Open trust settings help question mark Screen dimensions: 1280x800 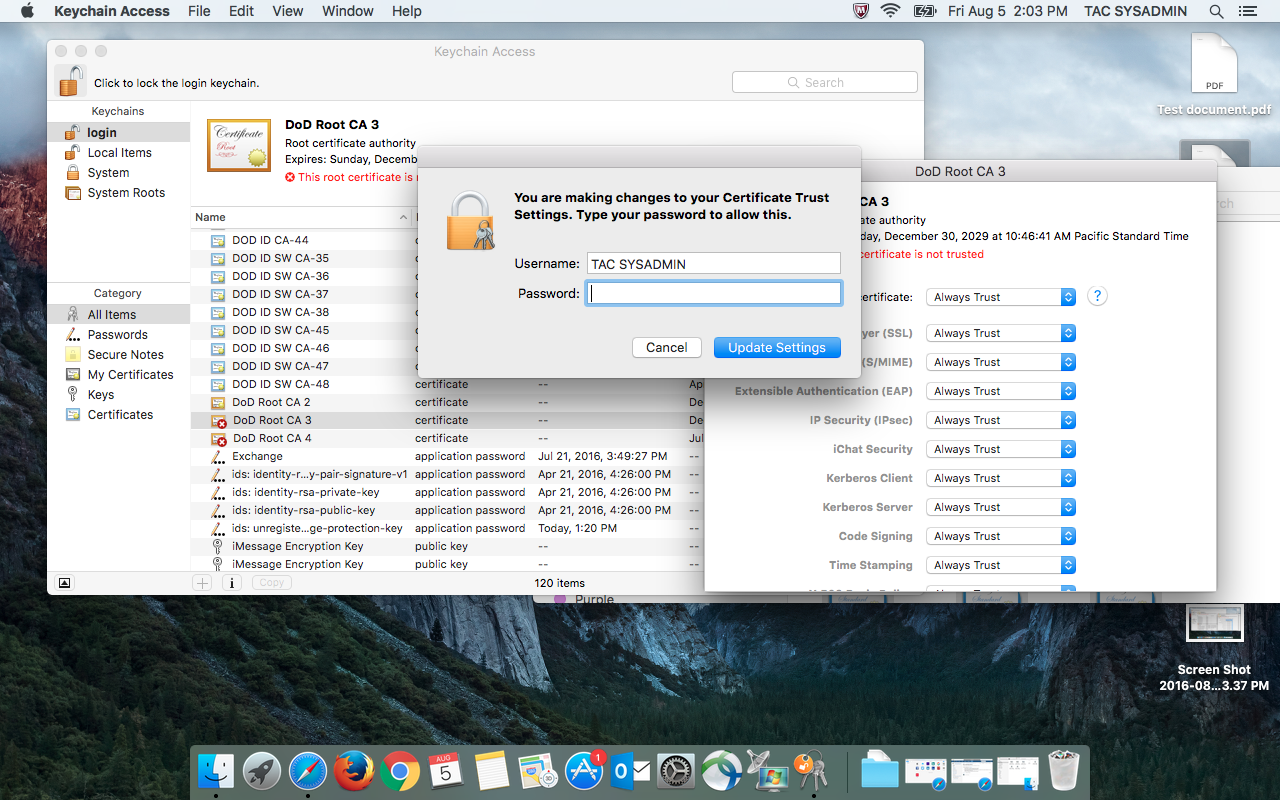click(1097, 296)
